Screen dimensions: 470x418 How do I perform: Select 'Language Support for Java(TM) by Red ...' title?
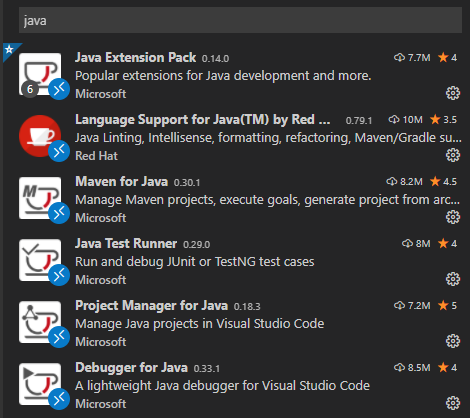tap(203, 120)
